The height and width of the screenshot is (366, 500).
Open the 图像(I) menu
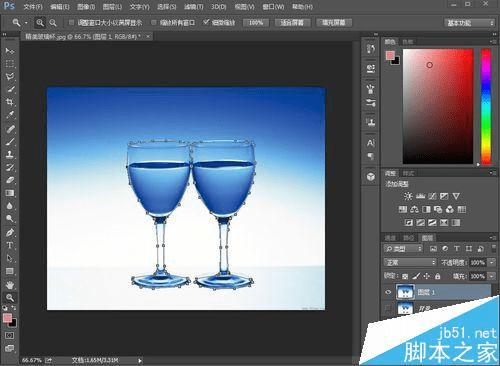pyautogui.click(x=86, y=7)
